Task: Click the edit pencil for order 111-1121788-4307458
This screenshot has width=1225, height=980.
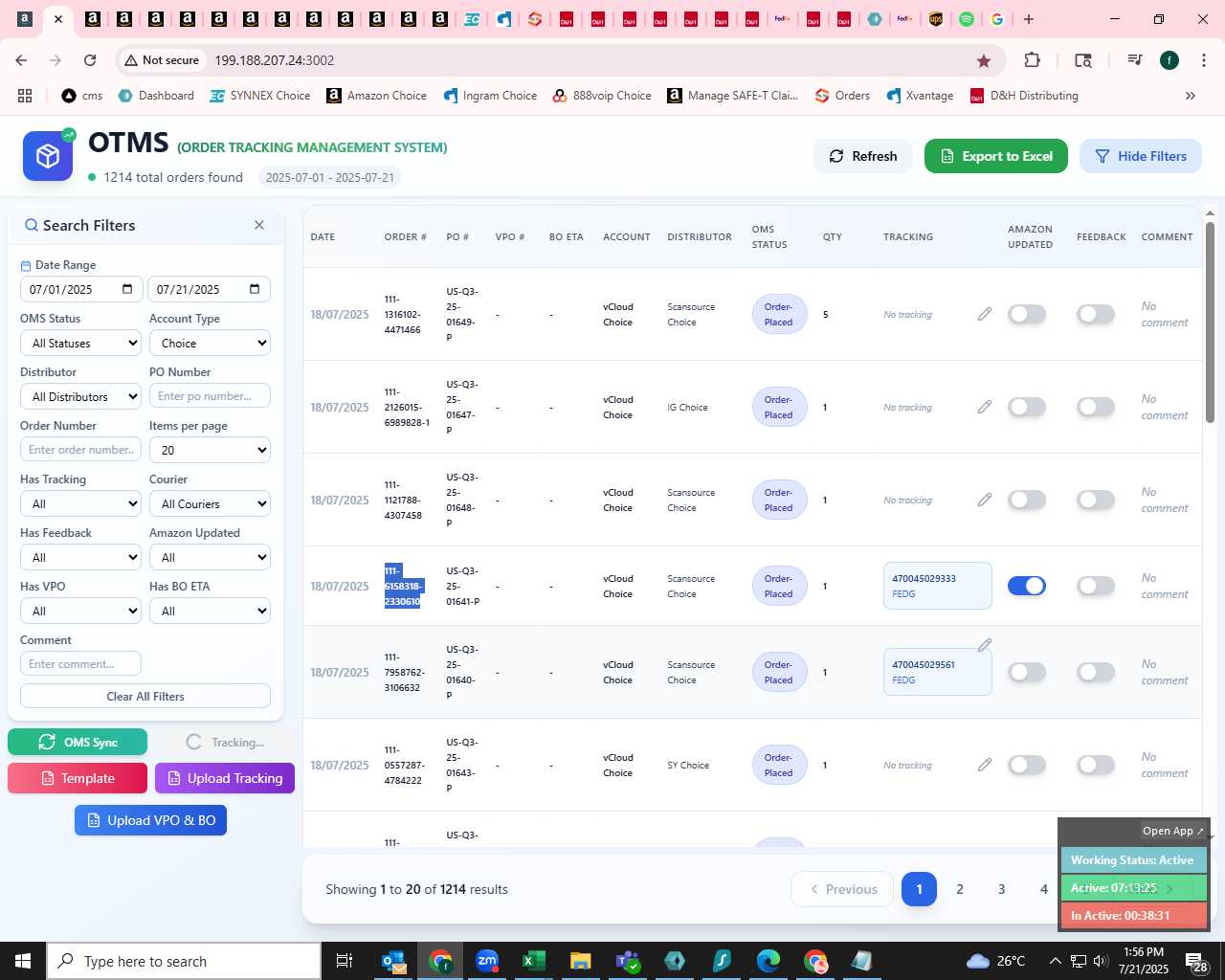Action: [984, 500]
